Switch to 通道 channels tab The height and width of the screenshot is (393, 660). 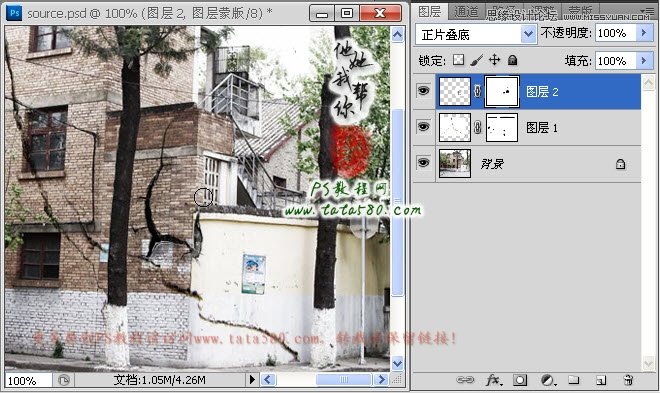(x=466, y=12)
